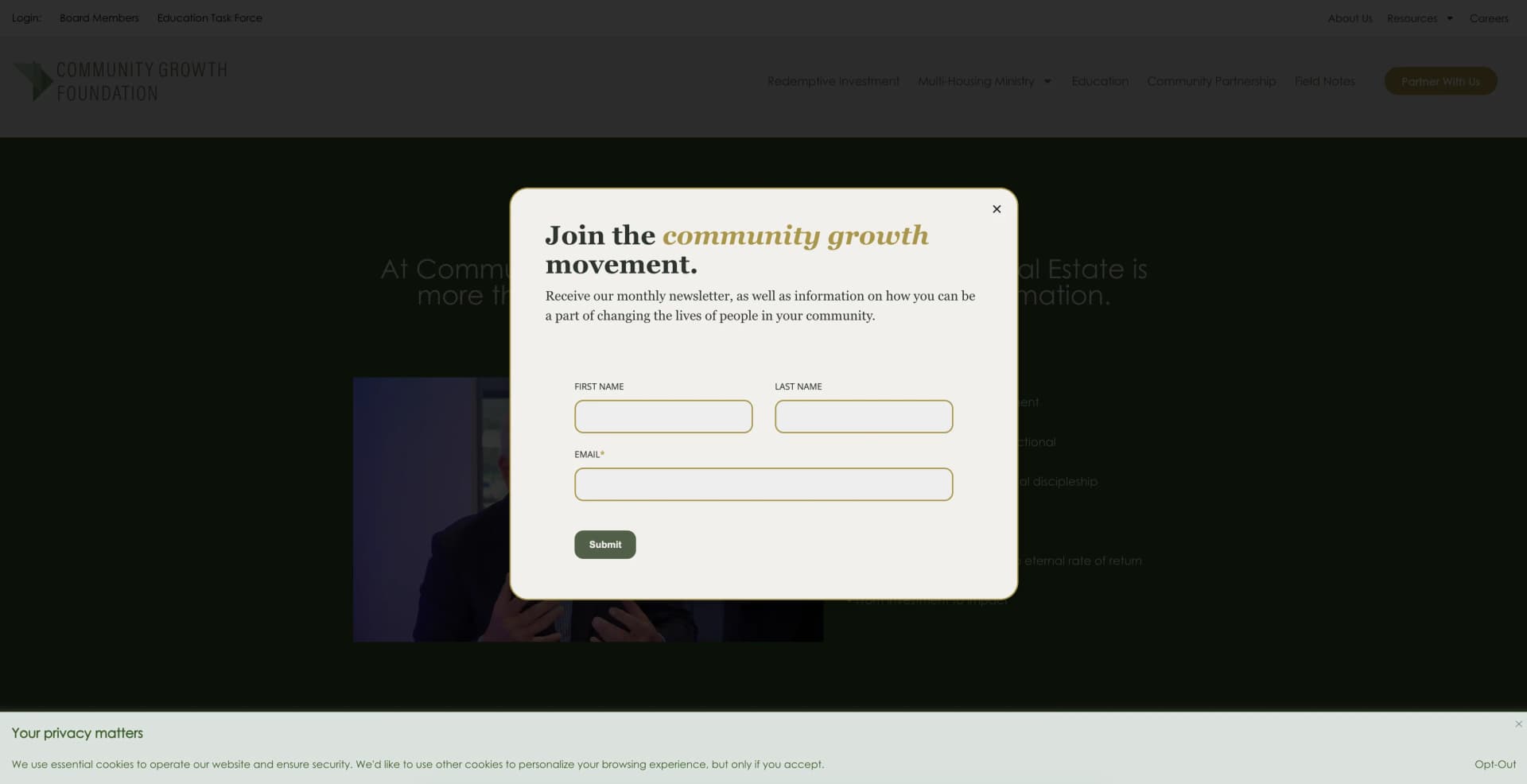The width and height of the screenshot is (1527, 784).
Task: Navigate to Redemptive Investment
Action: point(833,81)
